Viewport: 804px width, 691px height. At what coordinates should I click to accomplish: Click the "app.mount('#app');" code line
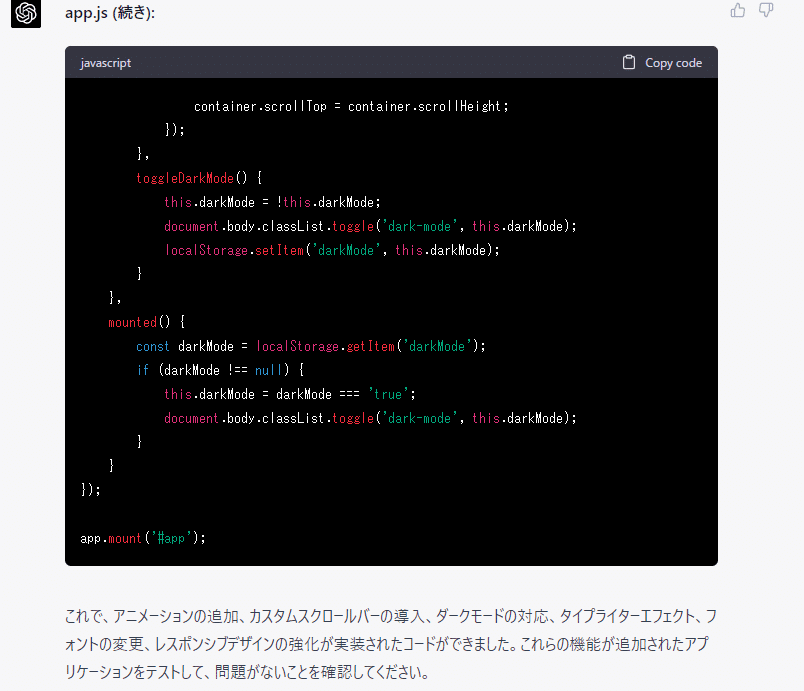coord(143,538)
